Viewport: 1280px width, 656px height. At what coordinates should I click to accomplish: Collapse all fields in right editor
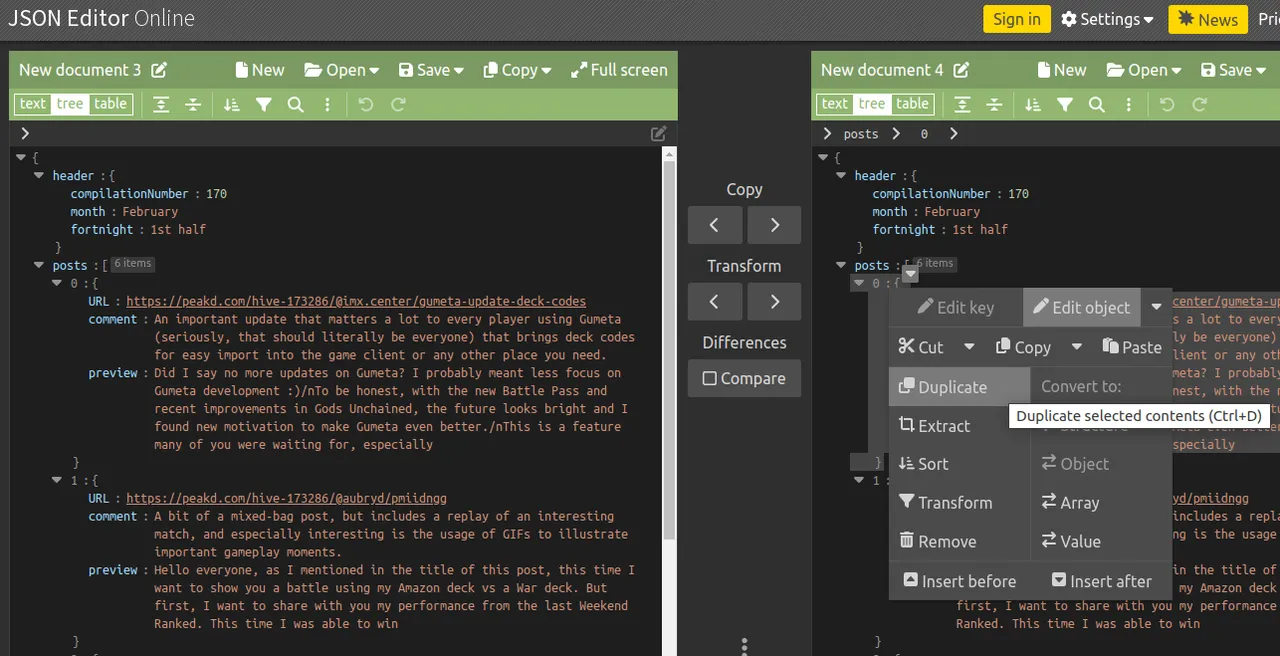tap(995, 104)
